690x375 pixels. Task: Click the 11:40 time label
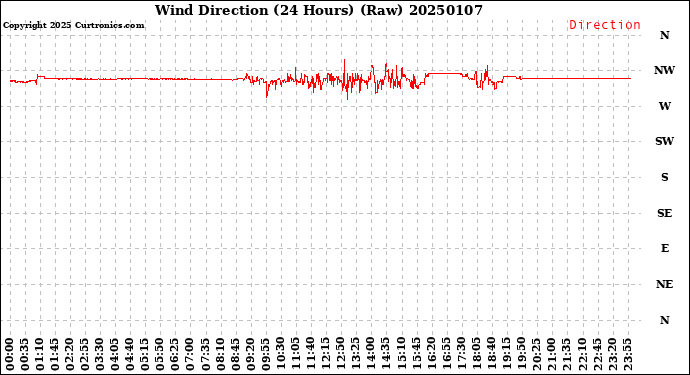[311, 354]
